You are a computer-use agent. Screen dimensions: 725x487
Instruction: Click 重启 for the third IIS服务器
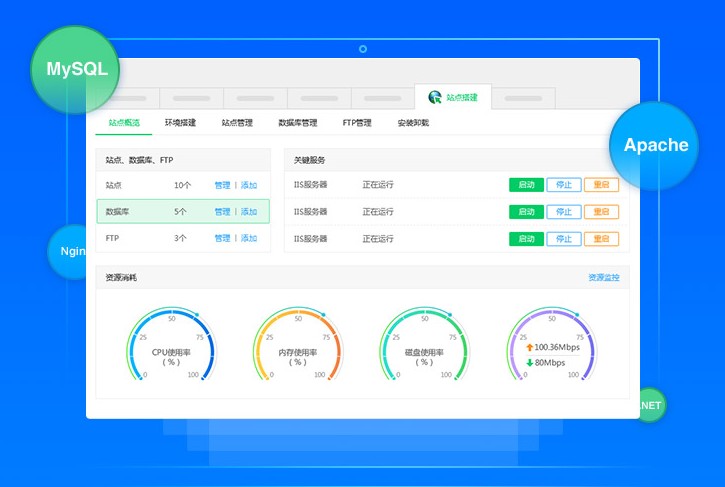pos(601,239)
